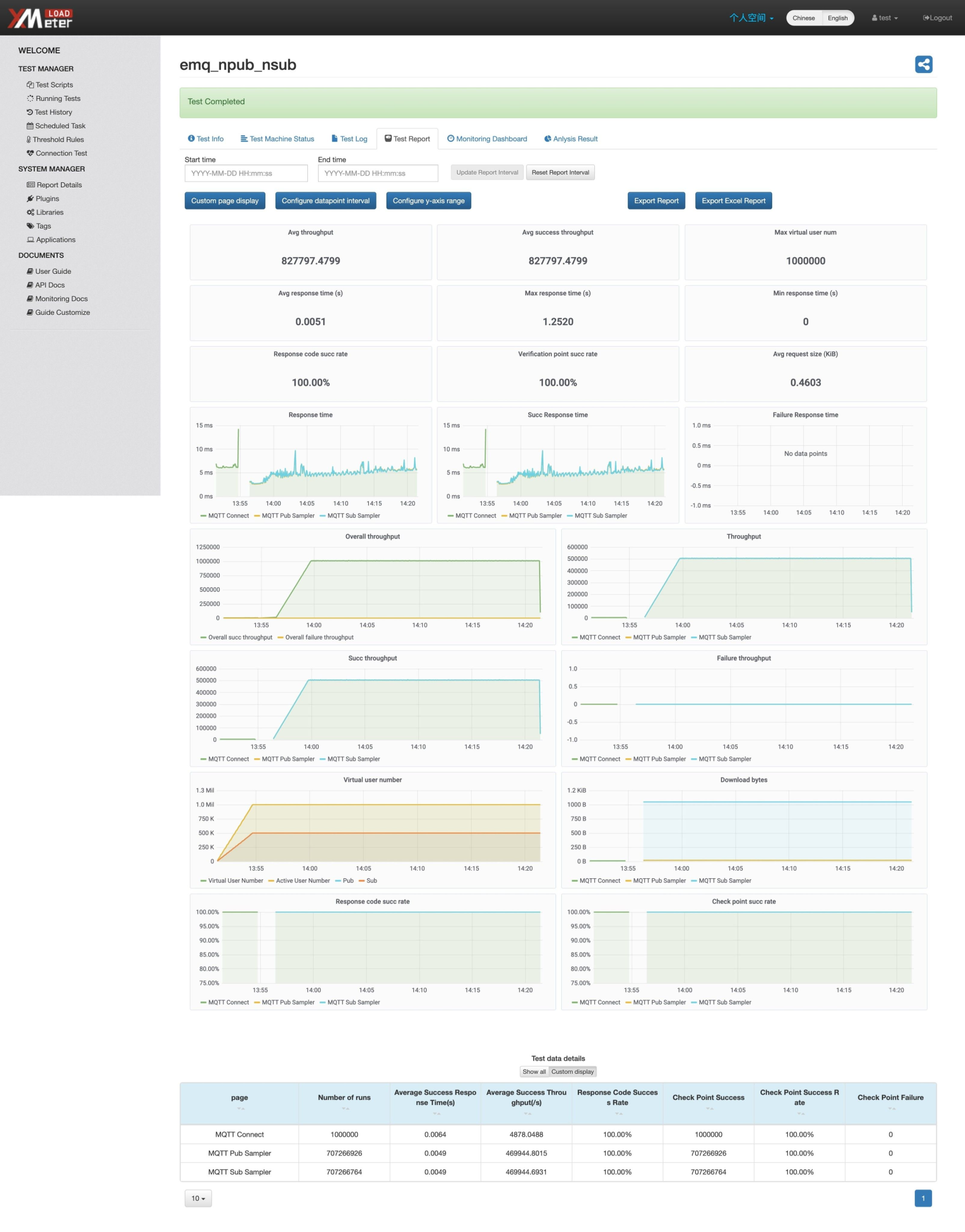Open Test Scripts in the sidebar

click(50, 84)
